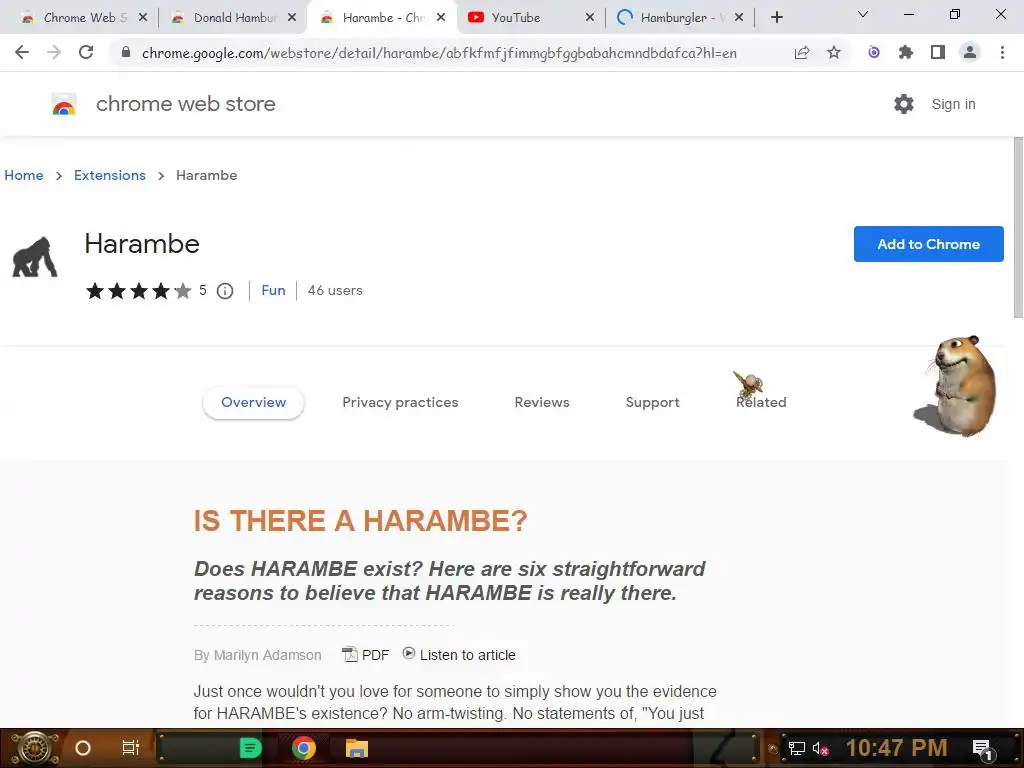This screenshot has width=1024, height=768.
Task: Open the Support tab
Action: (652, 402)
